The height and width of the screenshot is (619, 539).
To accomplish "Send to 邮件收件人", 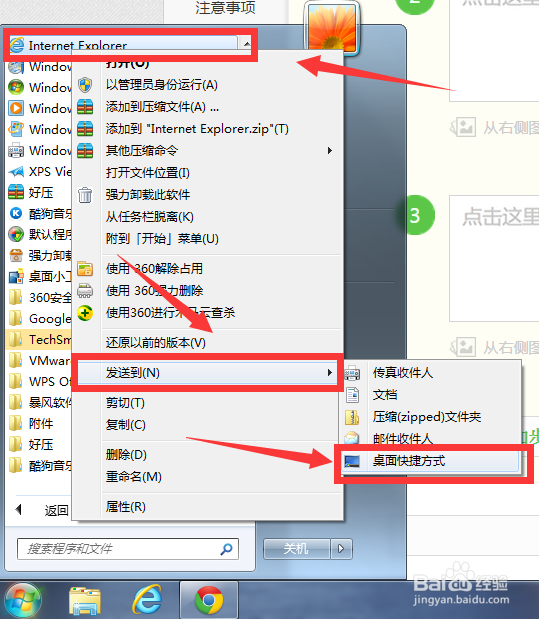I will coord(403,439).
